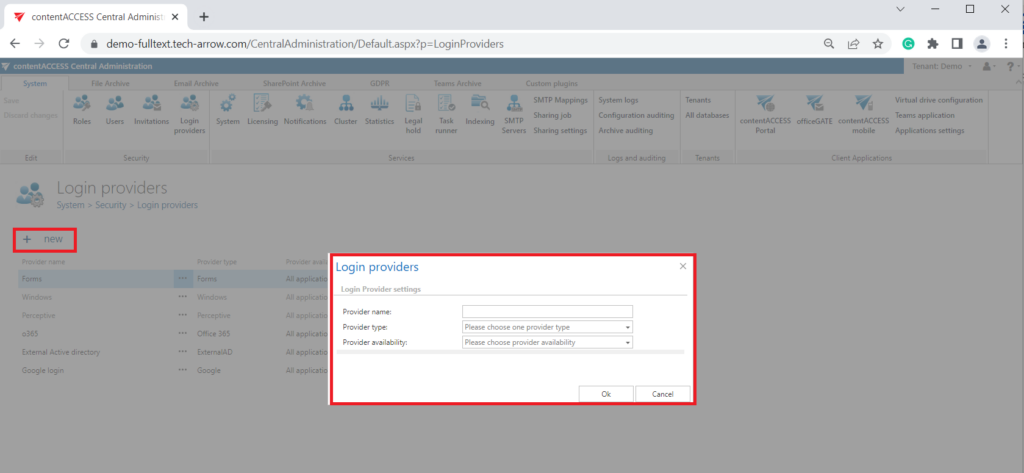1024x473 pixels.
Task: Open the System logs link
Action: [618, 100]
